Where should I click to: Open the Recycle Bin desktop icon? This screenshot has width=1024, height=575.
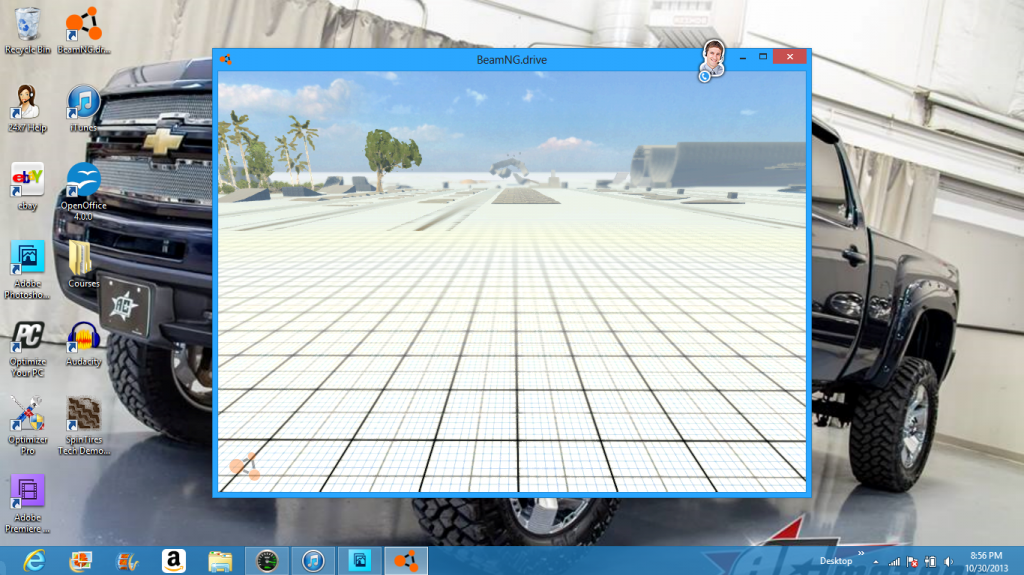27,31
